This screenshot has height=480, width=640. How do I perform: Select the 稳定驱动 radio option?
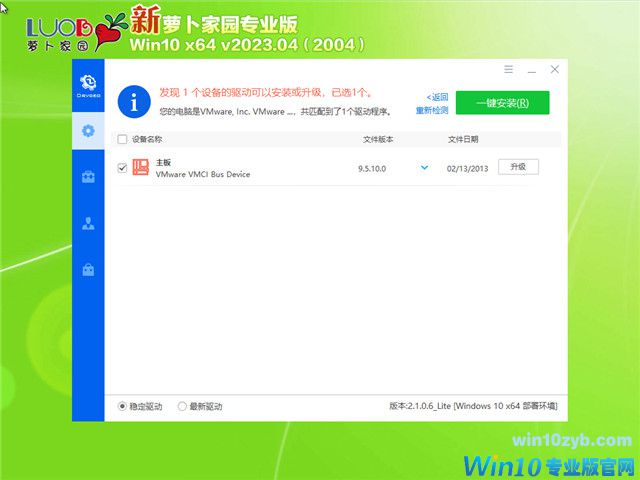click(x=123, y=406)
